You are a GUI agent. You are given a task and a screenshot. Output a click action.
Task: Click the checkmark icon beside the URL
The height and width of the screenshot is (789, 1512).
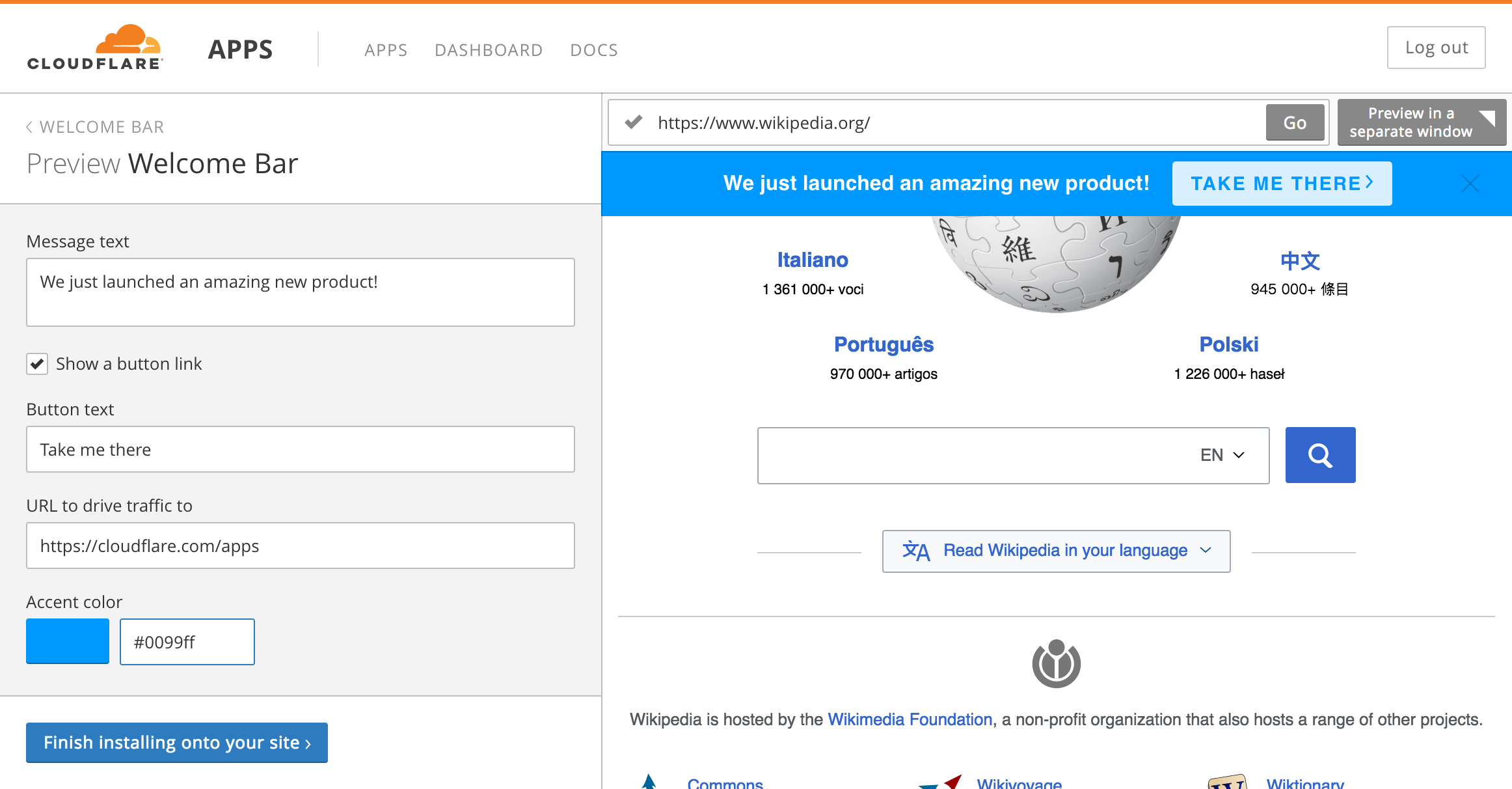(634, 122)
